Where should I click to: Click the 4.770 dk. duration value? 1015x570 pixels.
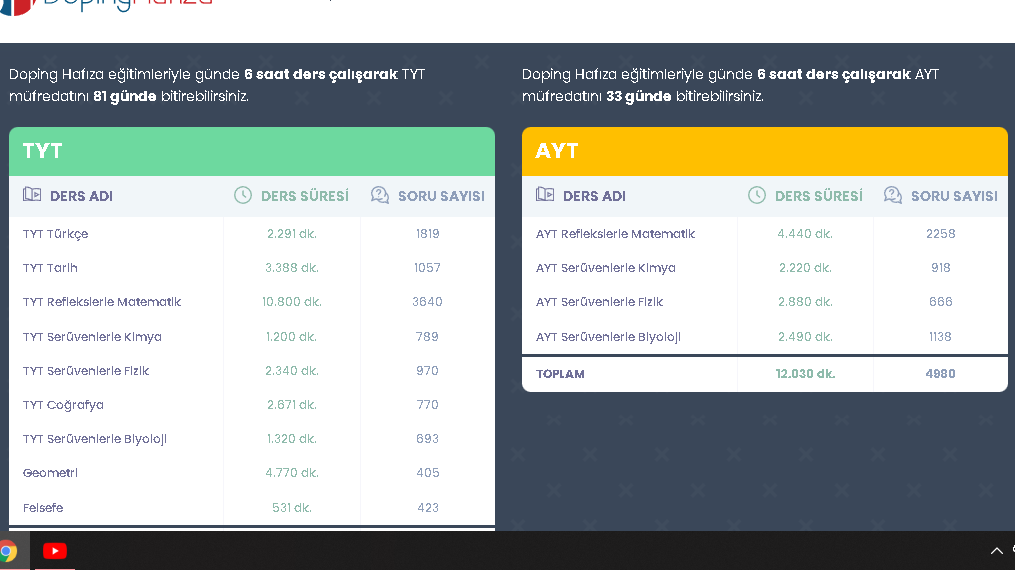[292, 473]
